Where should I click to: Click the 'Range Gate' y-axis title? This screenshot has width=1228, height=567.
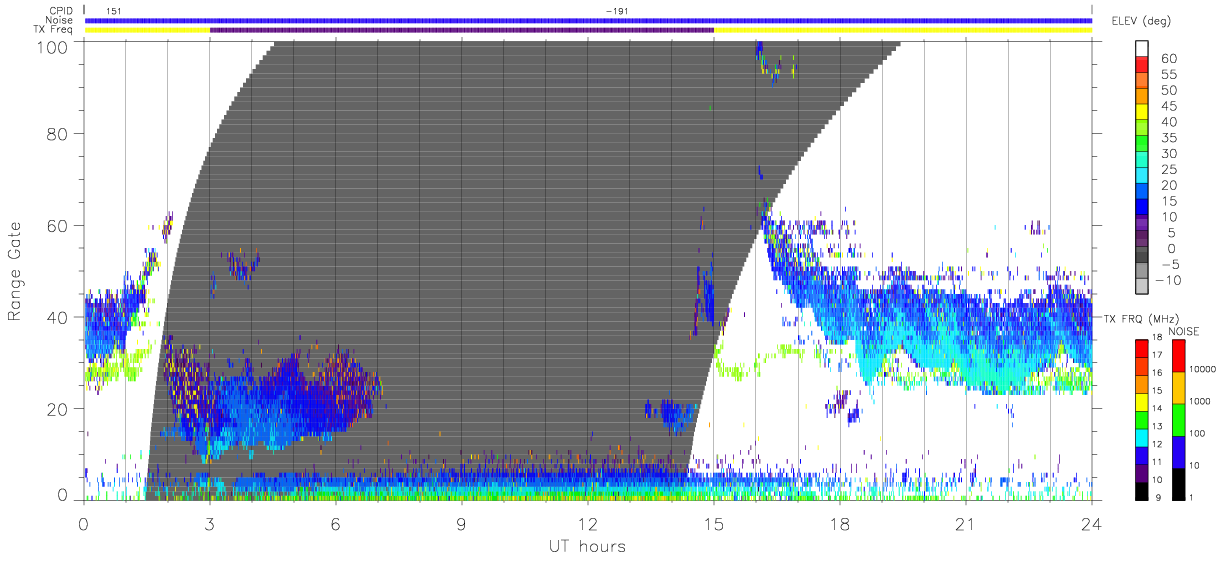(x=15, y=272)
